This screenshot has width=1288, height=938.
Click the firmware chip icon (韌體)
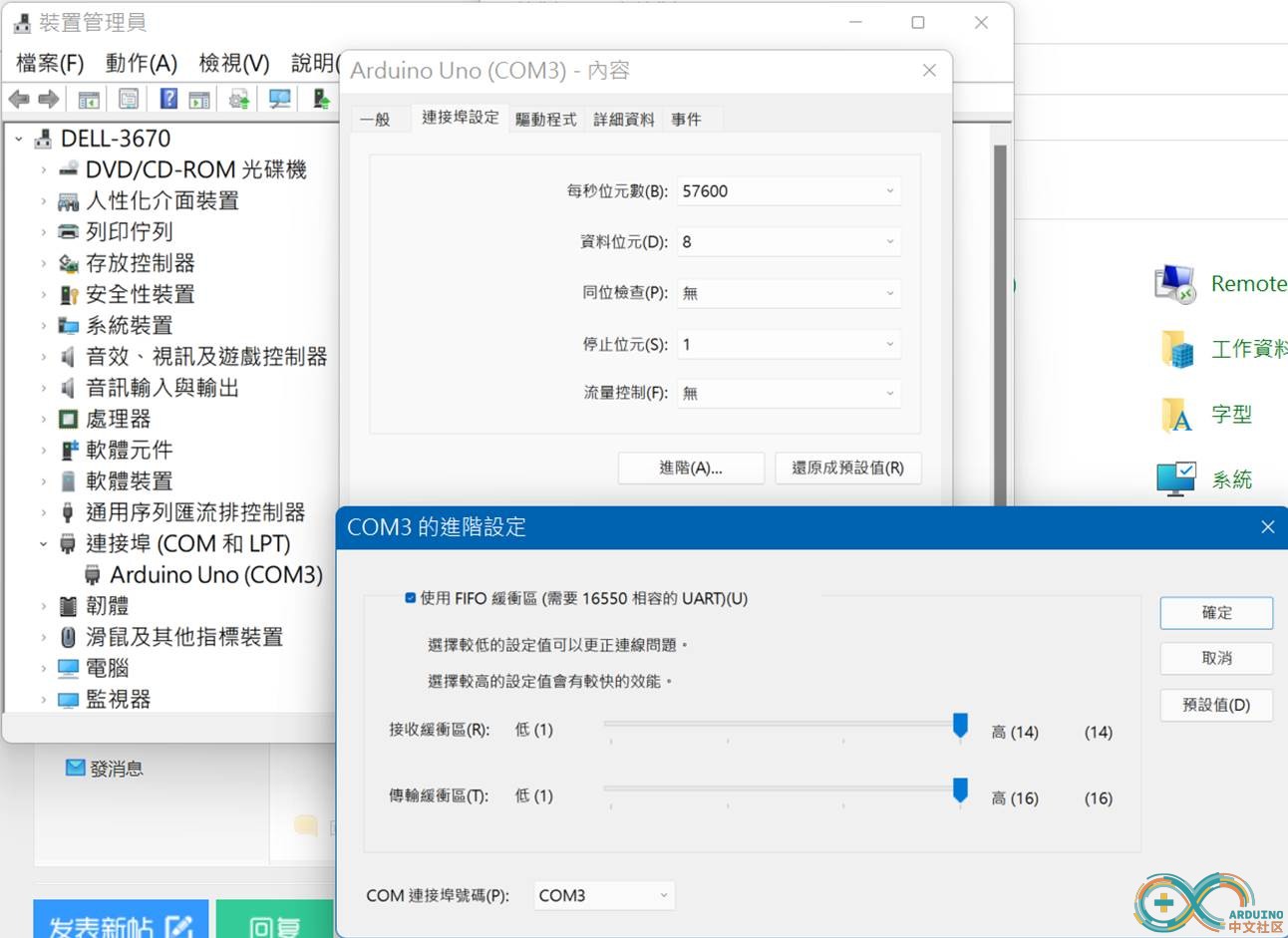click(68, 606)
